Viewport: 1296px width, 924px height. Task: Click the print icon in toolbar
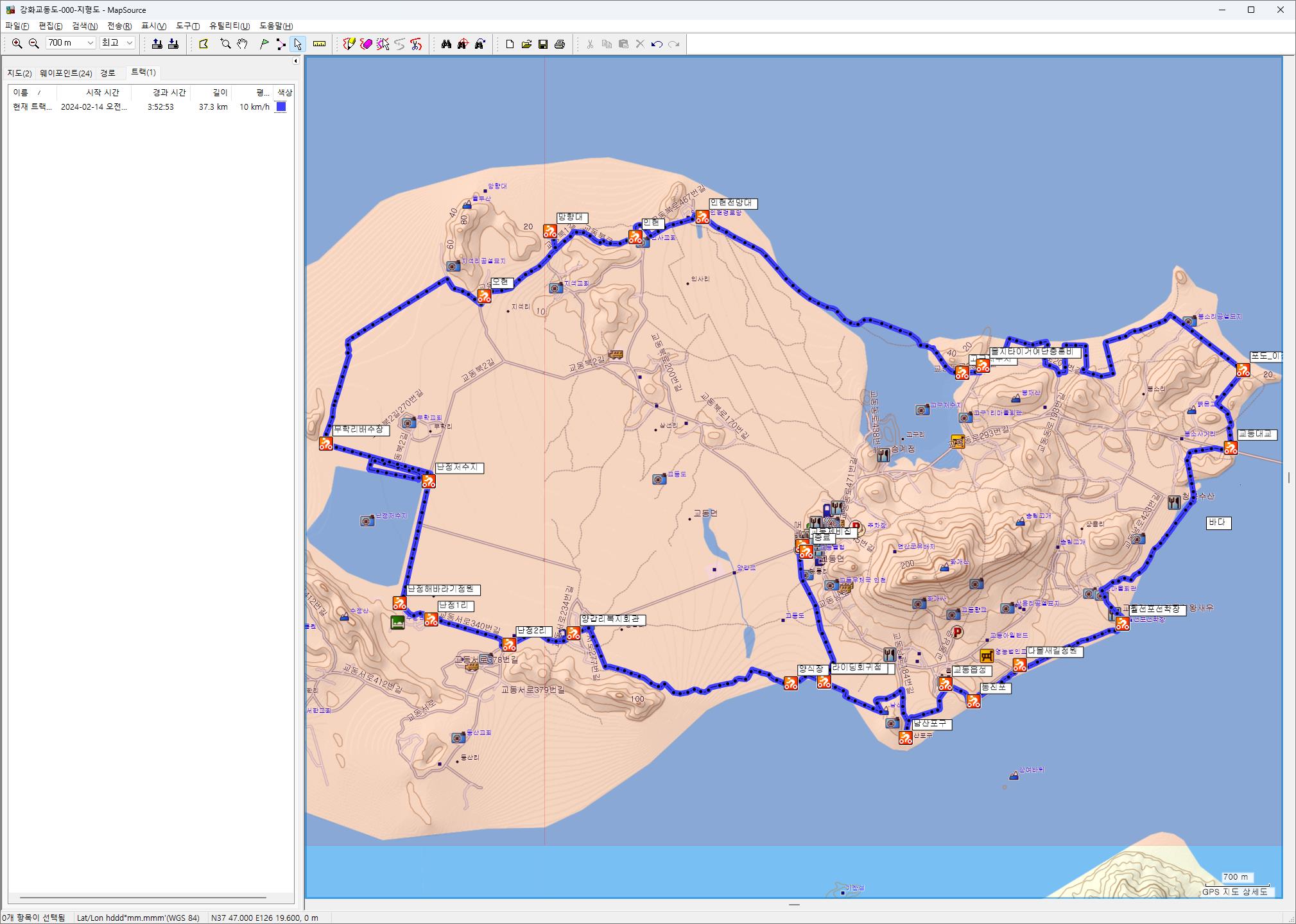pos(560,44)
